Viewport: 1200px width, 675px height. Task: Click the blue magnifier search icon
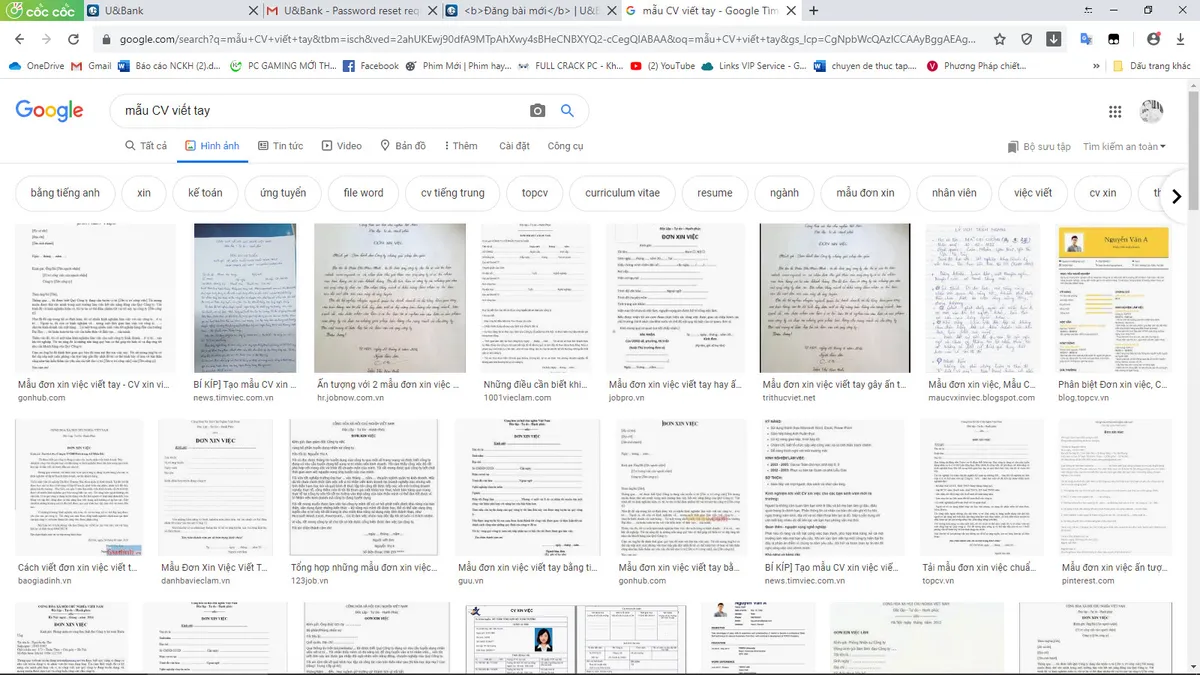coord(567,111)
